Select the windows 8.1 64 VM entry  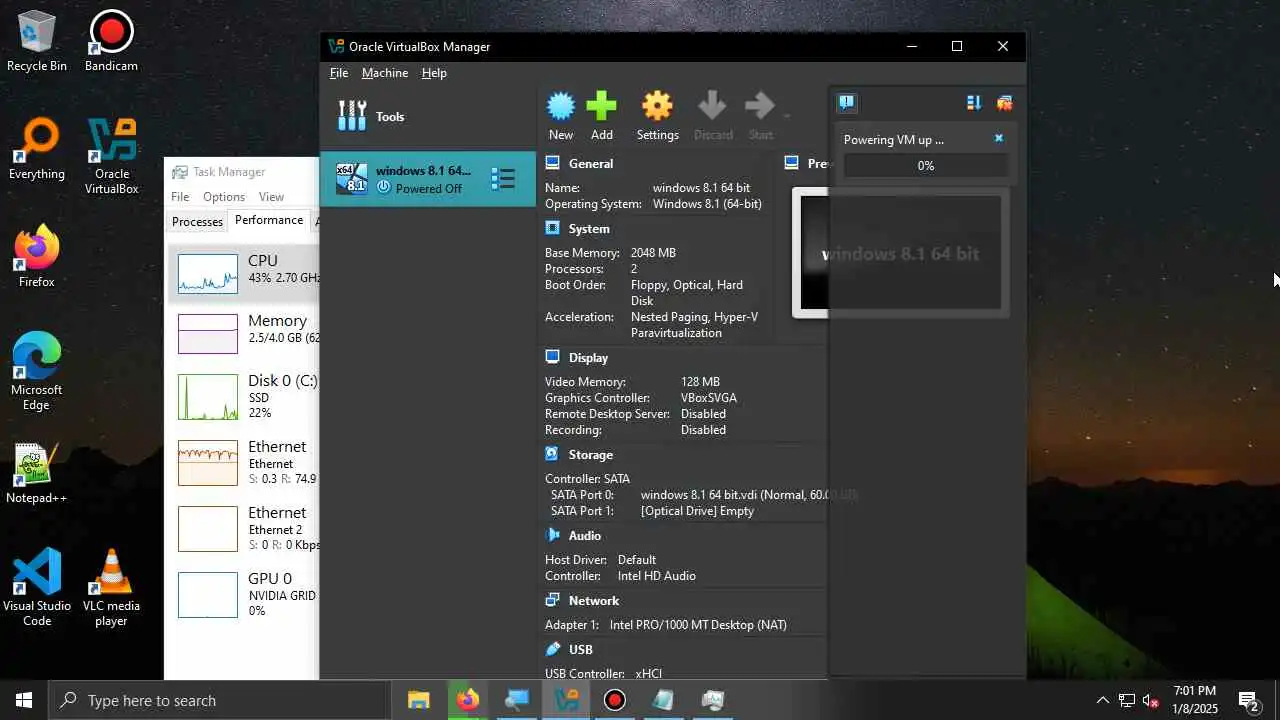tap(428, 179)
